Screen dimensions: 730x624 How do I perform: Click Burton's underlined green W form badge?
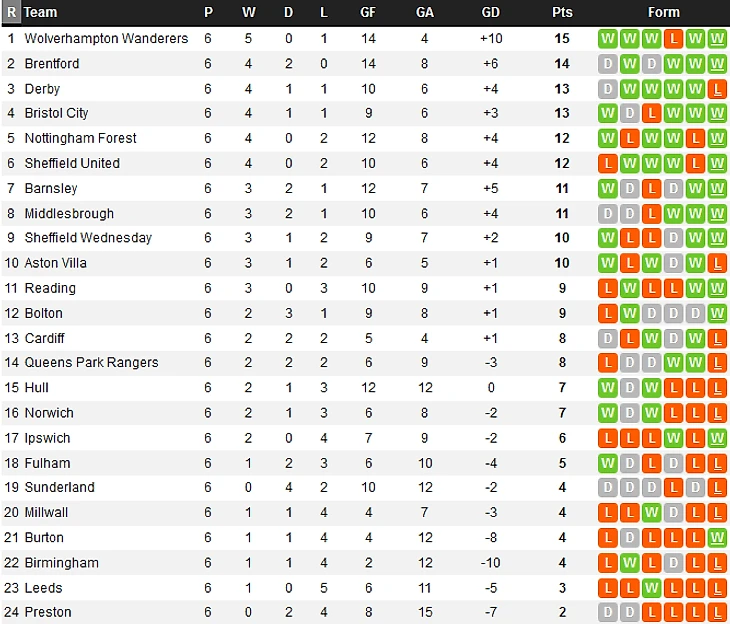[717, 538]
